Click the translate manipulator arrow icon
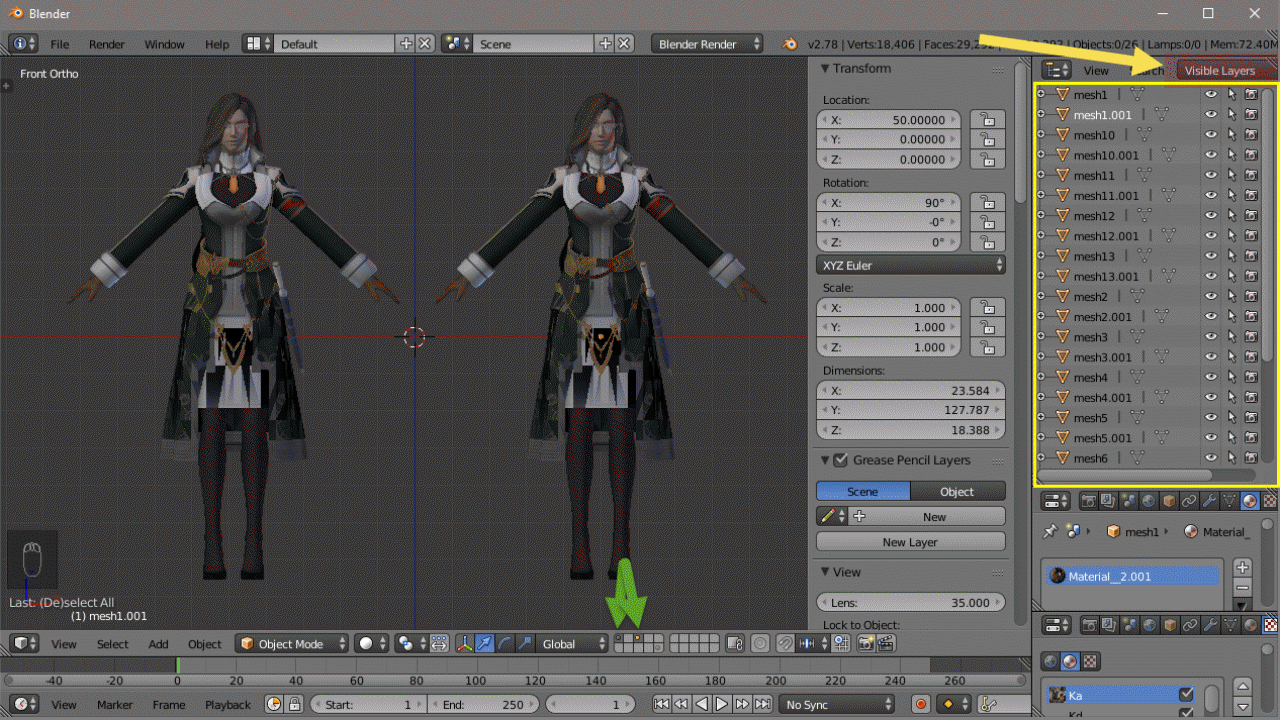Viewport: 1280px width, 720px height. pyautogui.click(x=485, y=644)
